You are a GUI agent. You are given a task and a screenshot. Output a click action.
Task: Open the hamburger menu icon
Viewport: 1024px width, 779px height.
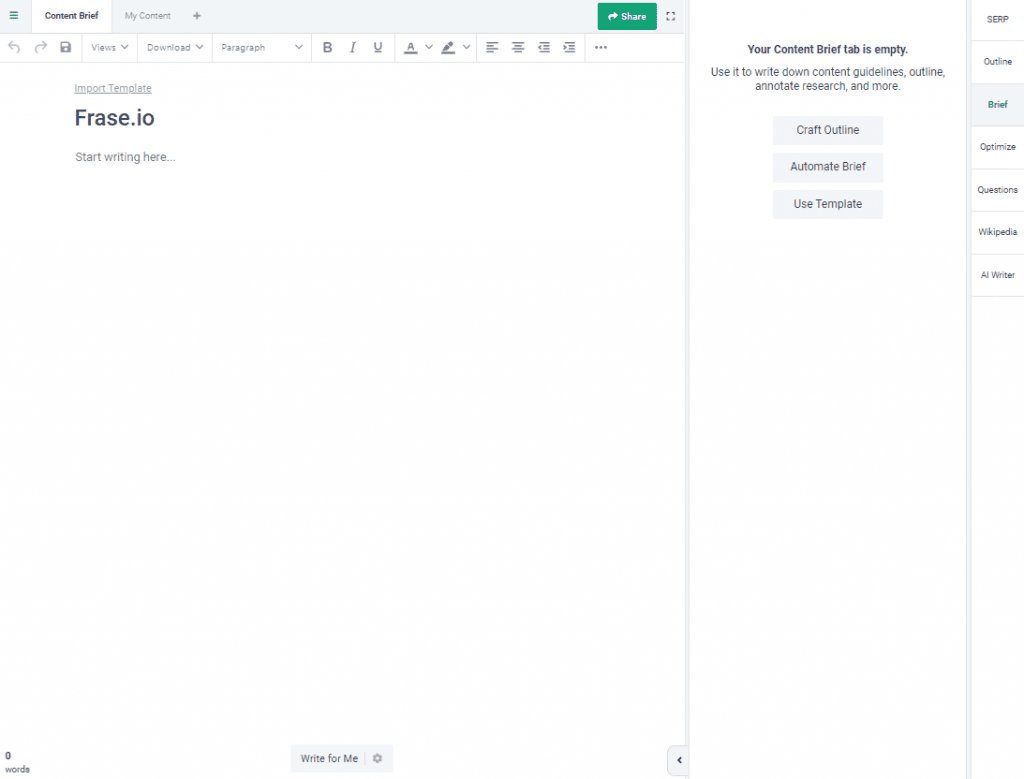pyautogui.click(x=14, y=16)
